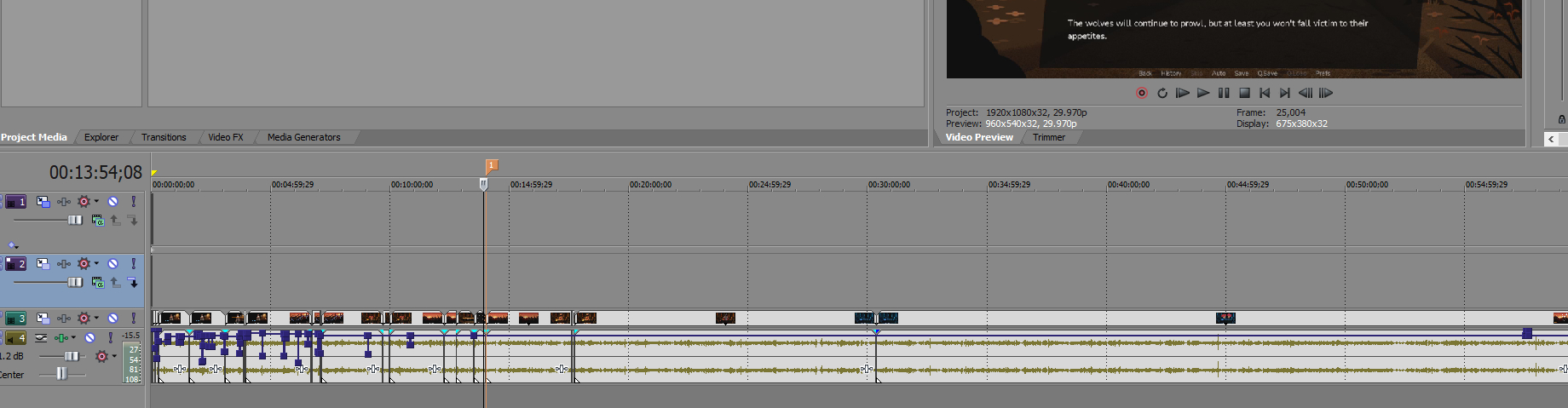Viewport: 1568px width, 408px height.
Task: Open the automation settings dropdown on track 2
Action: pos(96,264)
